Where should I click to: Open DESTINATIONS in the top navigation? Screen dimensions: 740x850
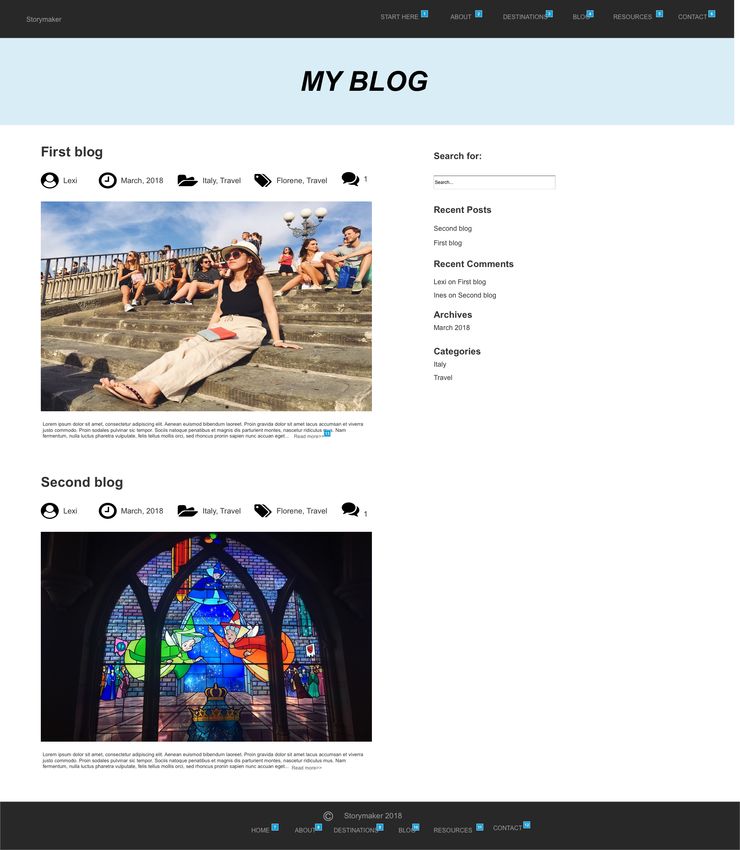[x=525, y=17]
